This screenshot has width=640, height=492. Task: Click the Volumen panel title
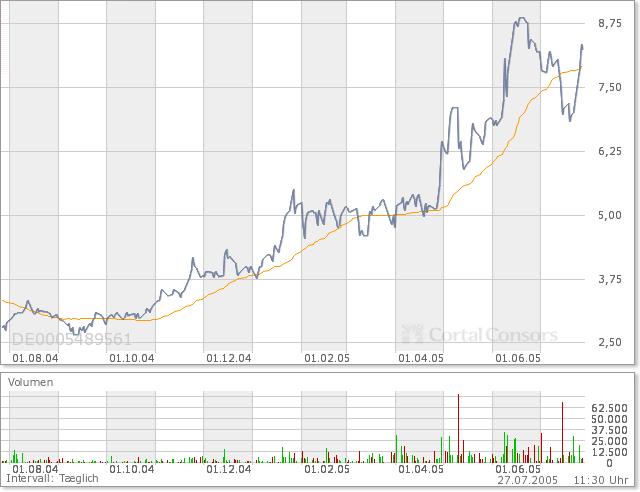coord(31,382)
